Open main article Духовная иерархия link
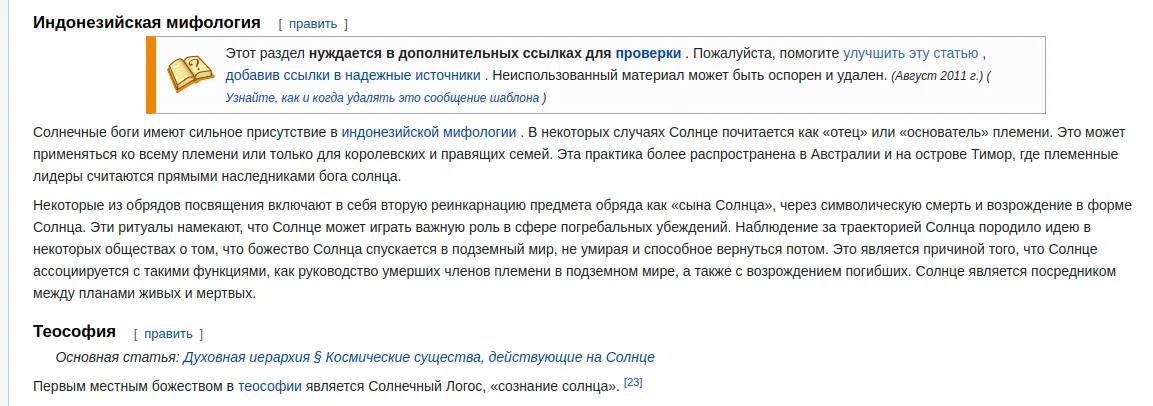Viewport: 1153px width, 406px height. 418,357
